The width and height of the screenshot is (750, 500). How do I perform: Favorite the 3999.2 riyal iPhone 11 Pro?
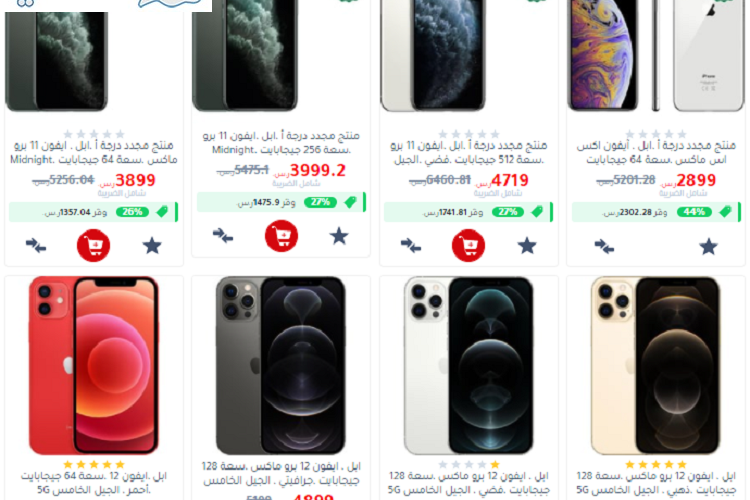coord(339,236)
